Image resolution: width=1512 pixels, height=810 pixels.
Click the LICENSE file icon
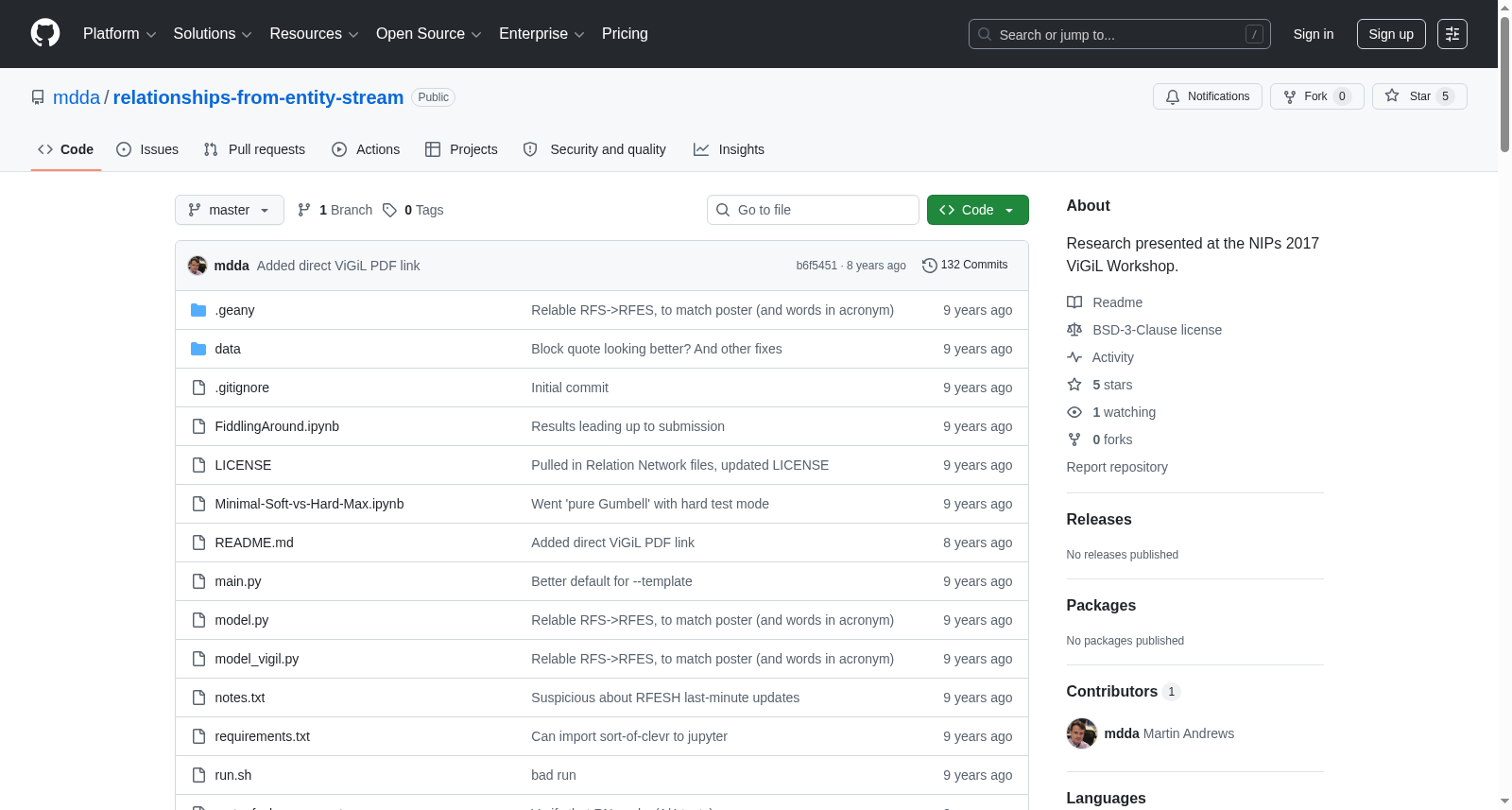click(x=198, y=465)
